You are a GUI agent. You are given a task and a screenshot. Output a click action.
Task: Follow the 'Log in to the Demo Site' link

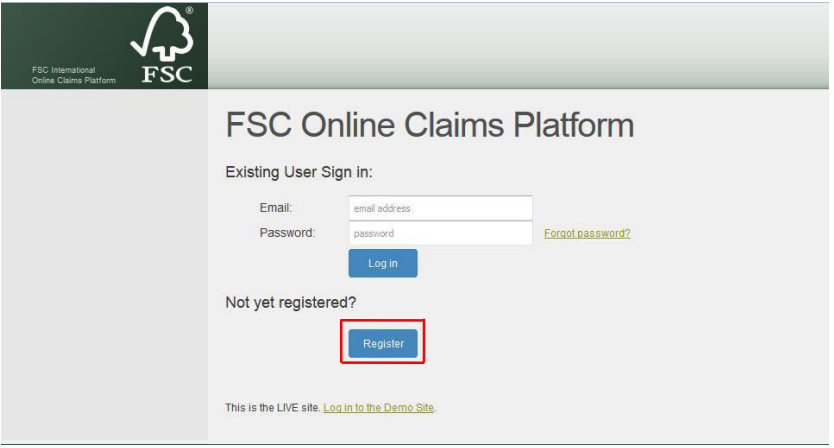tap(379, 408)
